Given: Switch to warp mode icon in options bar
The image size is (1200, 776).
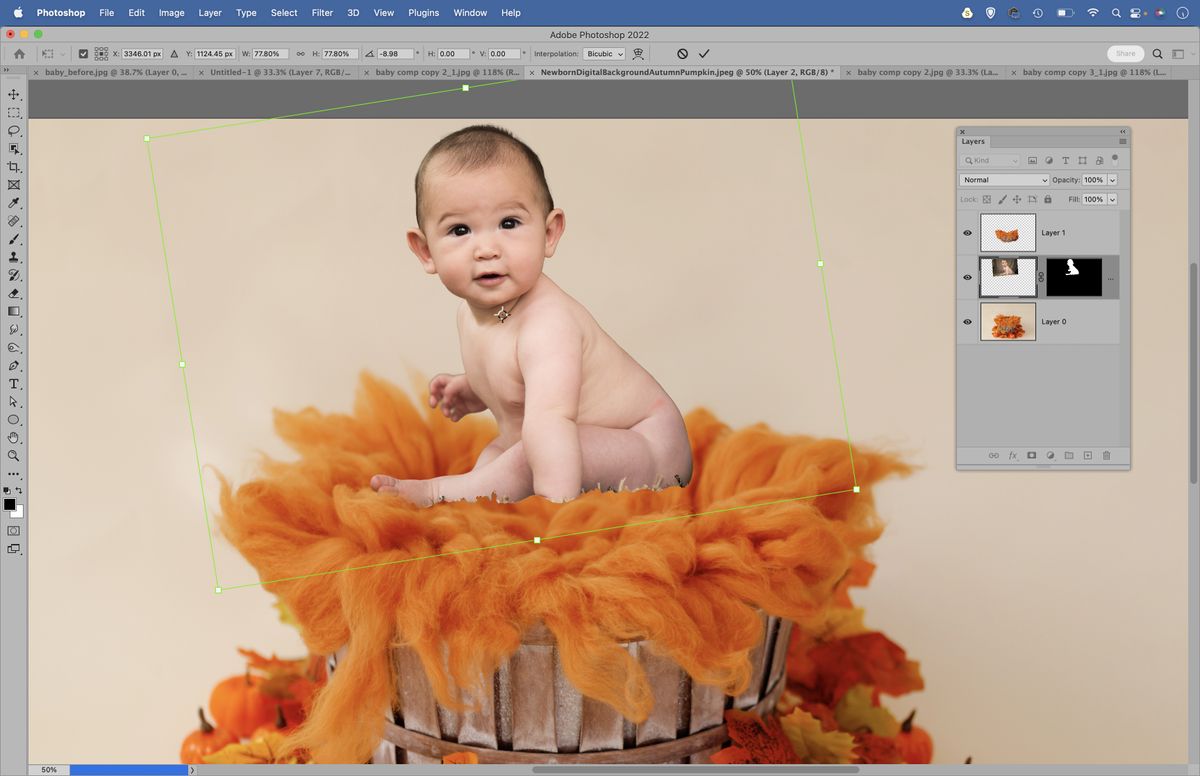Looking at the screenshot, I should point(638,54).
